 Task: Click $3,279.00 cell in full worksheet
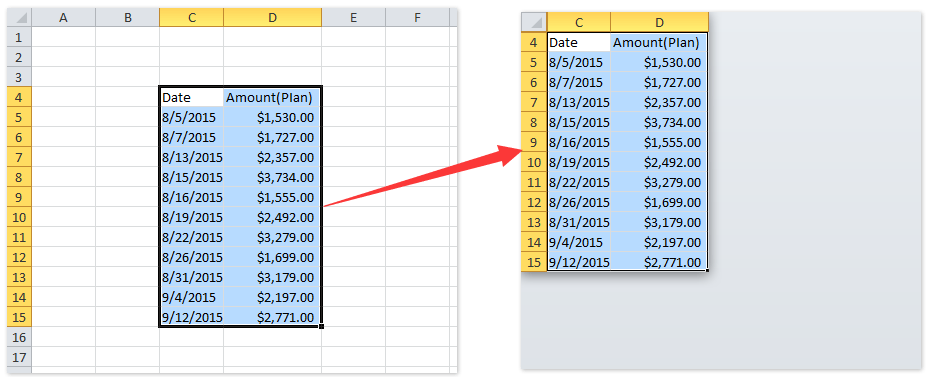click(x=273, y=237)
